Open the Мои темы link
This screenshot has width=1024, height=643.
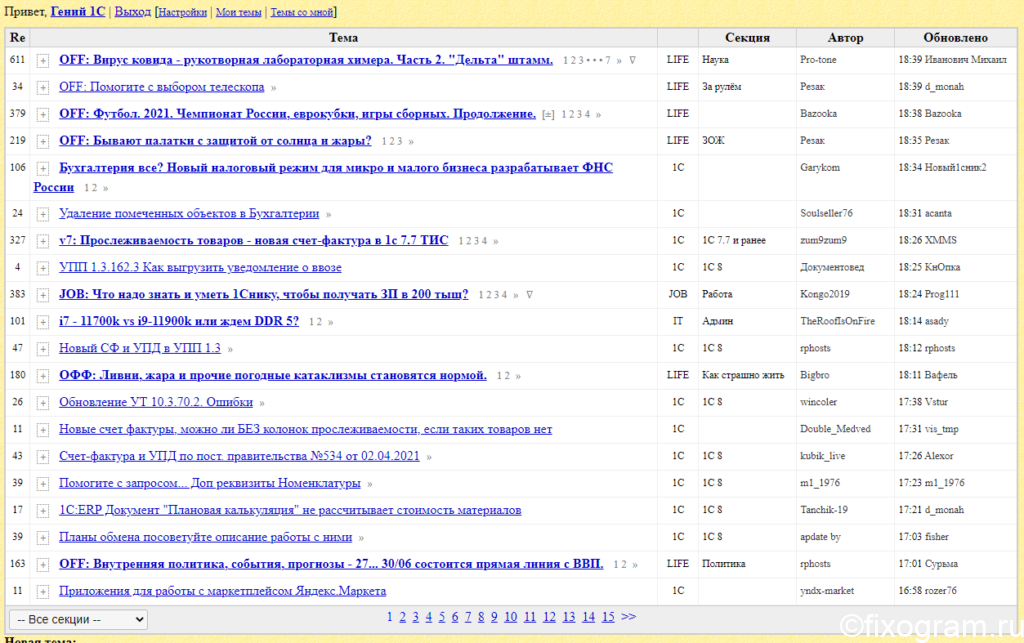point(238,12)
